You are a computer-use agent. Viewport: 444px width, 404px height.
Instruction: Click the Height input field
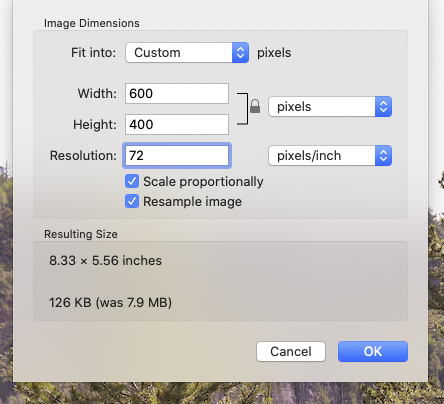[x=177, y=124]
